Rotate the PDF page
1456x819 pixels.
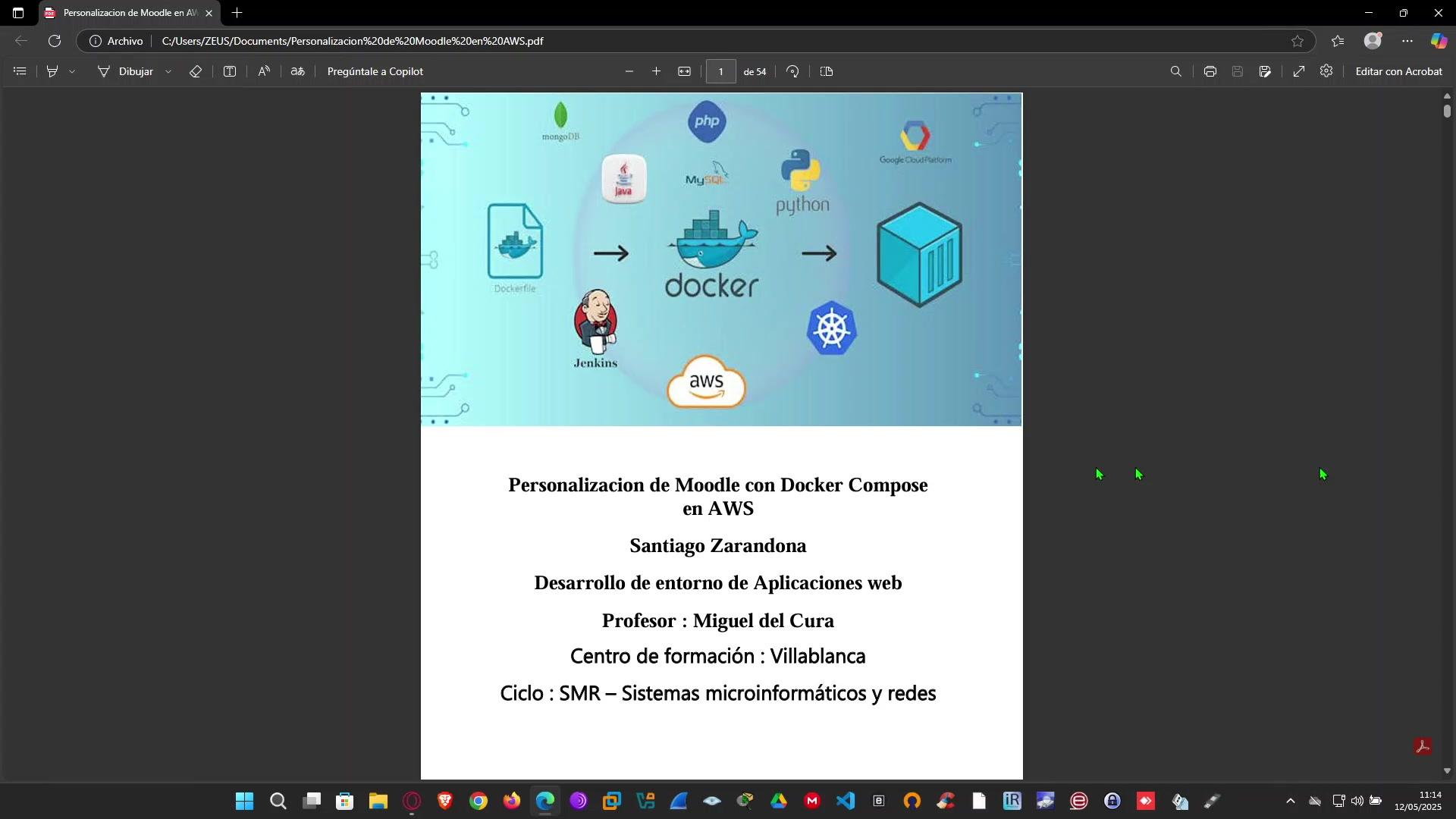[x=792, y=71]
